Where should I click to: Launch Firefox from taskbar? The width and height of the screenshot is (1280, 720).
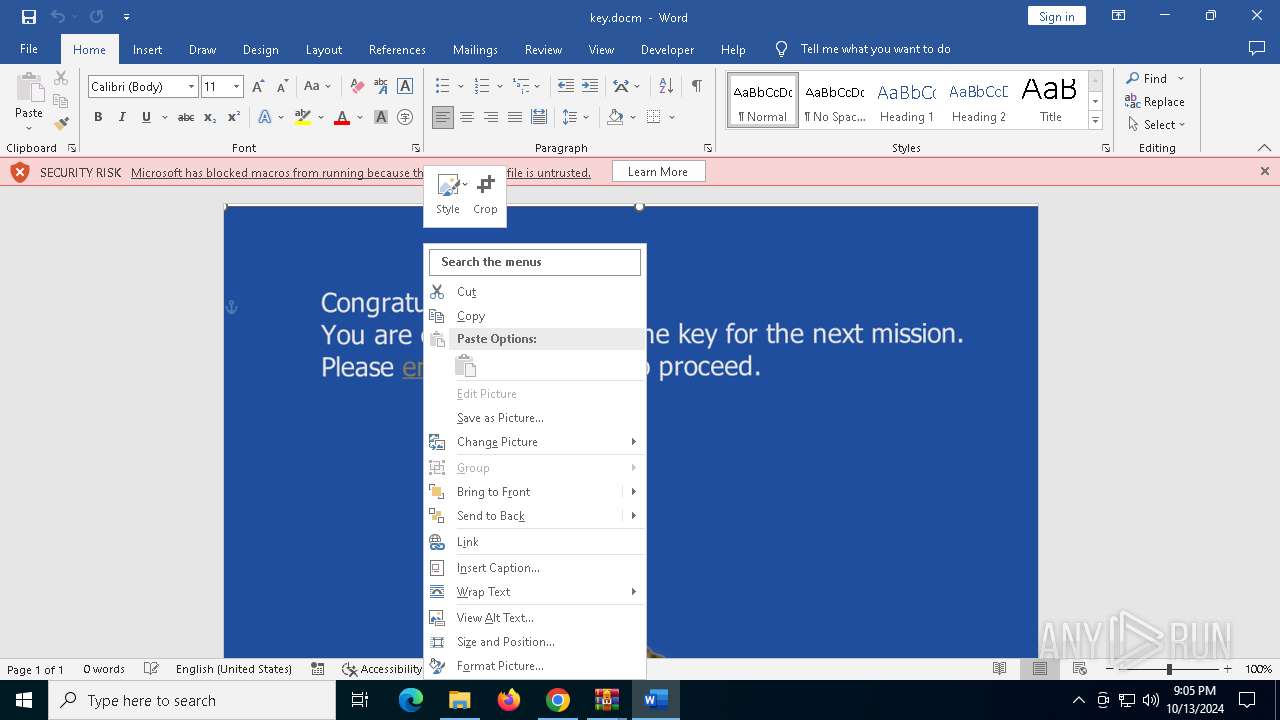508,700
